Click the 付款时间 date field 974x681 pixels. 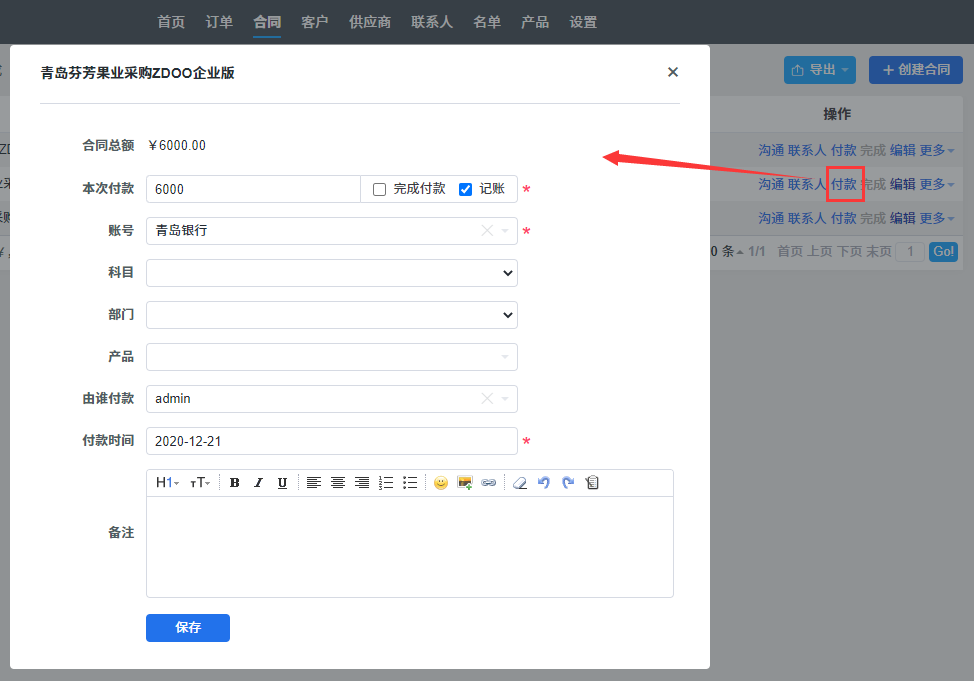point(332,441)
